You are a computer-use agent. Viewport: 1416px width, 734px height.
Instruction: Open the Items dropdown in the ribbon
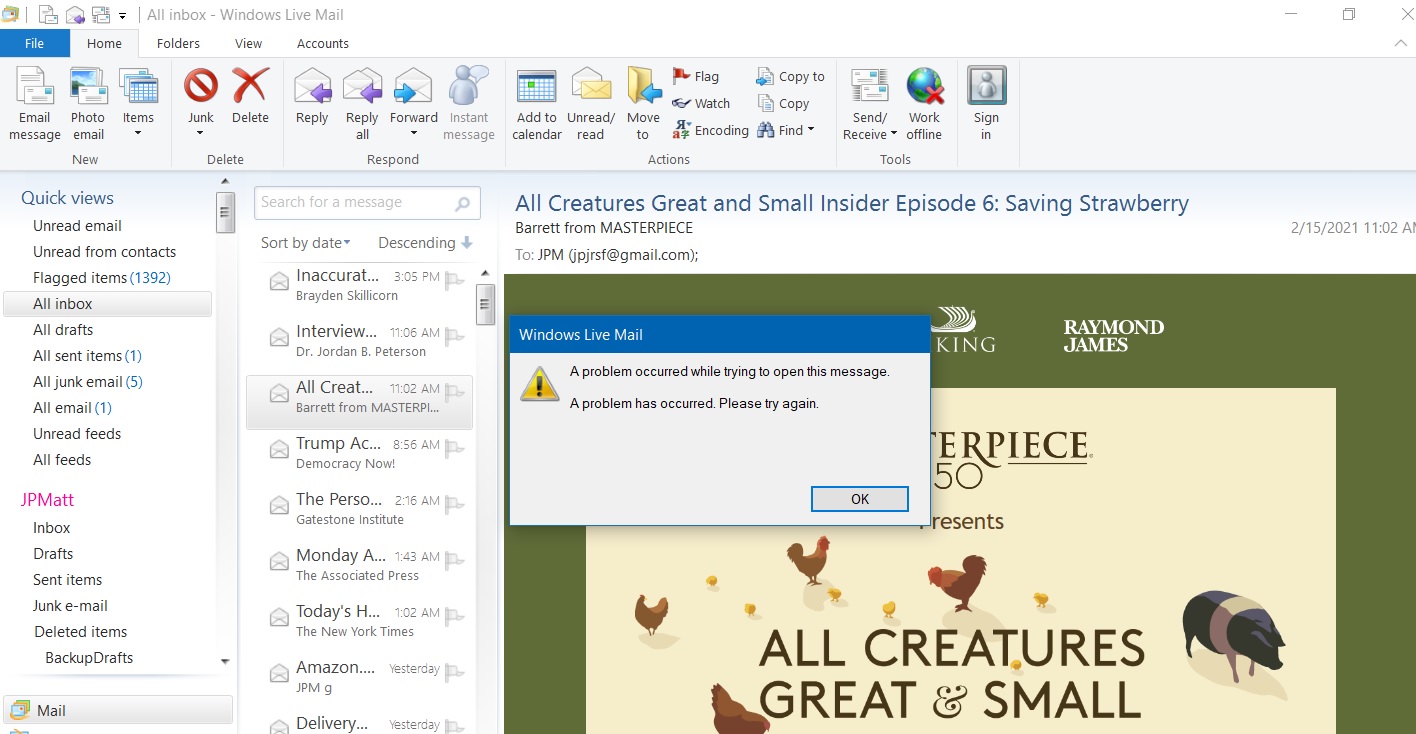[138, 105]
